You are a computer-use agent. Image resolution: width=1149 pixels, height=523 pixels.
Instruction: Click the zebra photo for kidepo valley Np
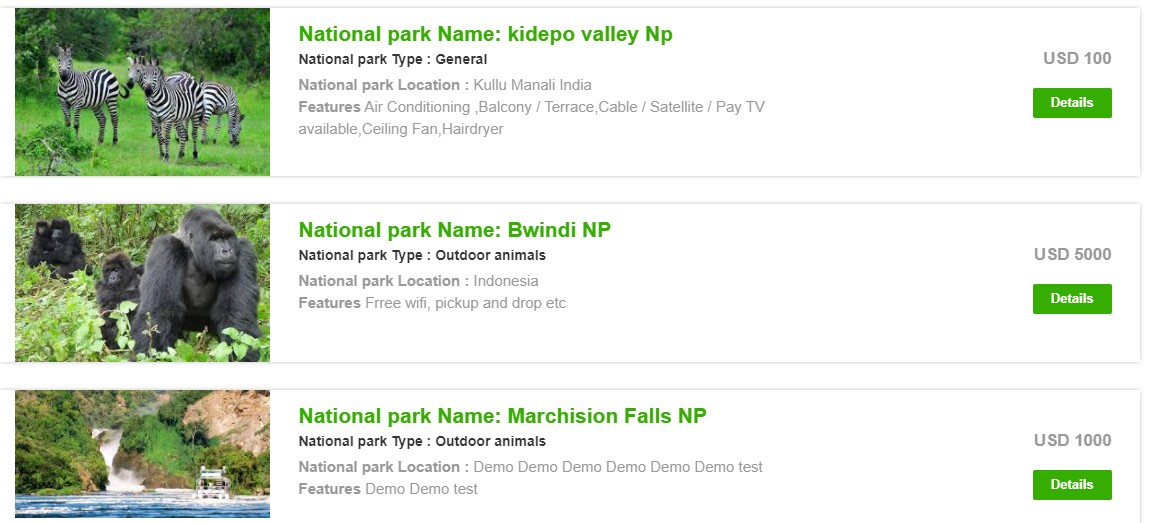click(142, 92)
